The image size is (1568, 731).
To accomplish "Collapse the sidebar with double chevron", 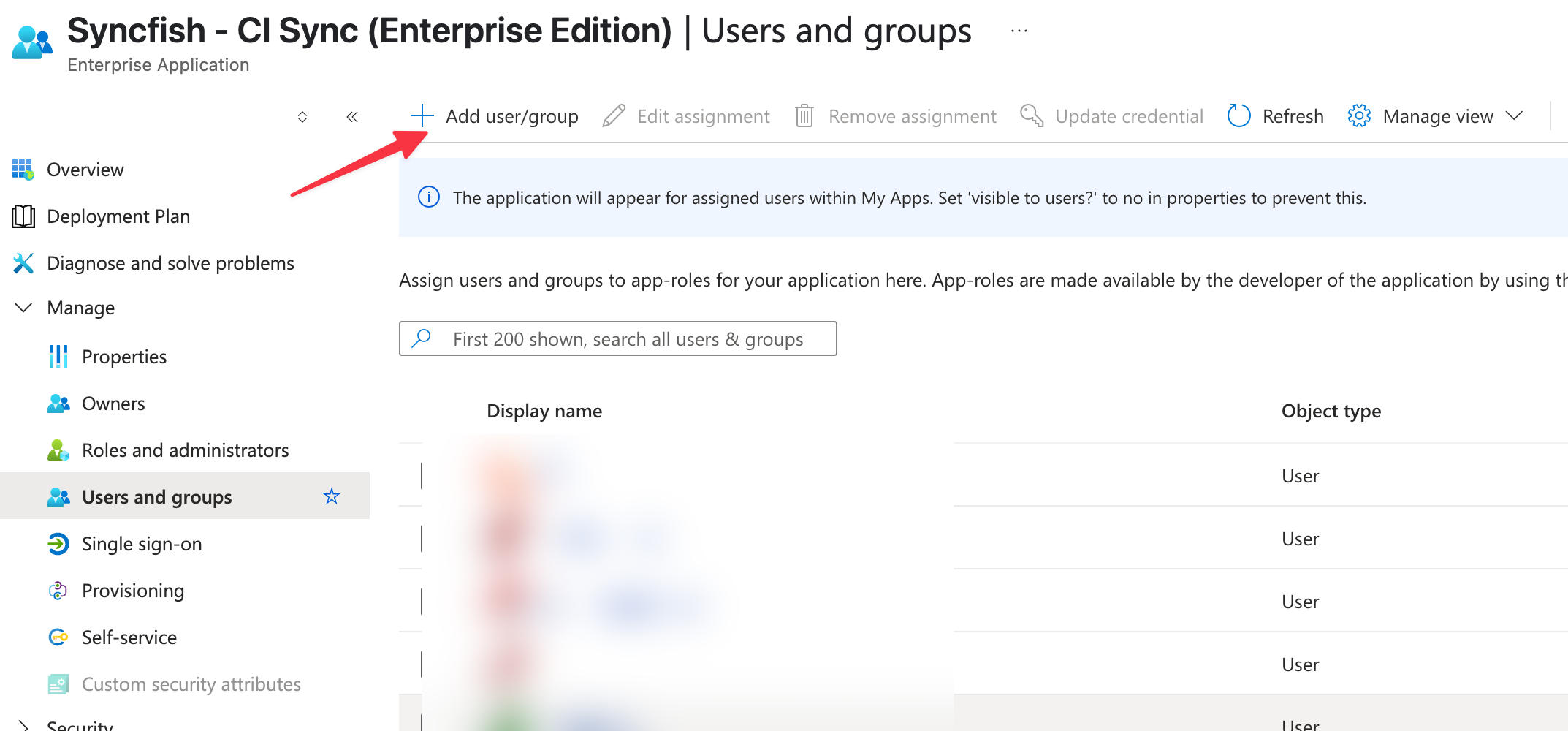I will click(352, 116).
